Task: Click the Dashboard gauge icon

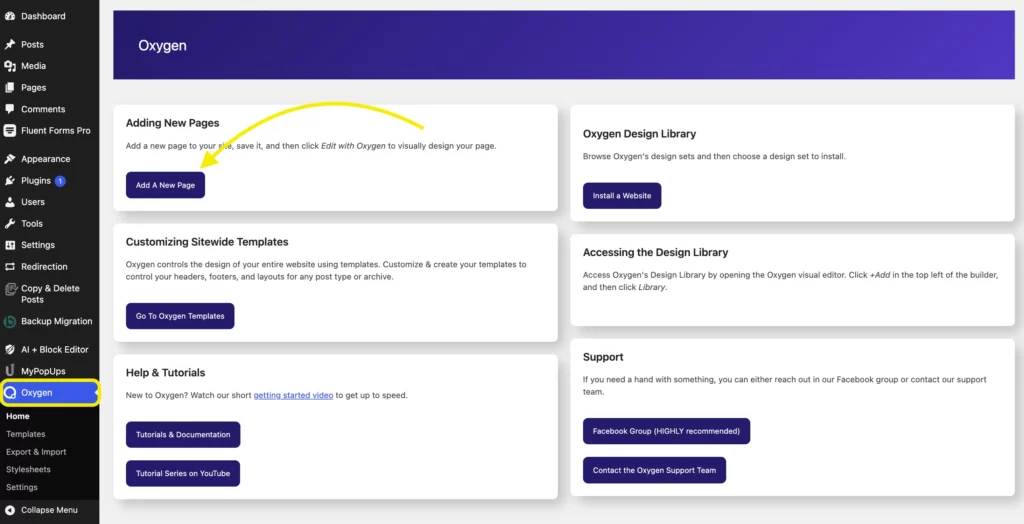Action: click(x=10, y=16)
